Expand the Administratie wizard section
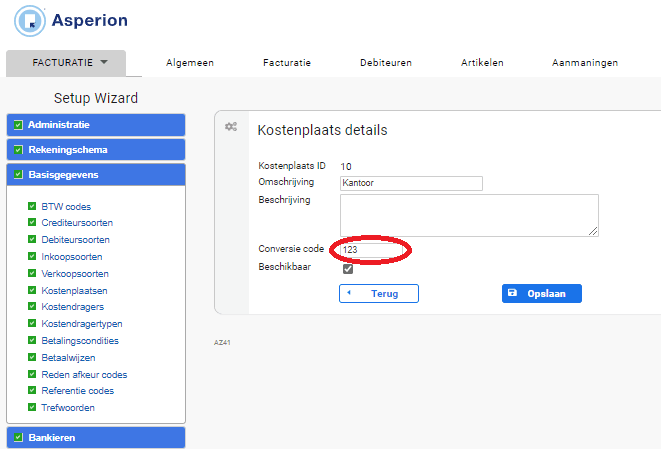The image size is (661, 449). click(x=96, y=125)
